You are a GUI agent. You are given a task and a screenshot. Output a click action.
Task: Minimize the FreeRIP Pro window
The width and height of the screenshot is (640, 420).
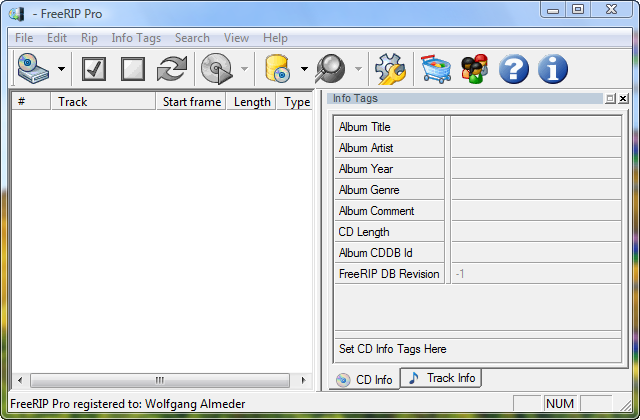553,9
